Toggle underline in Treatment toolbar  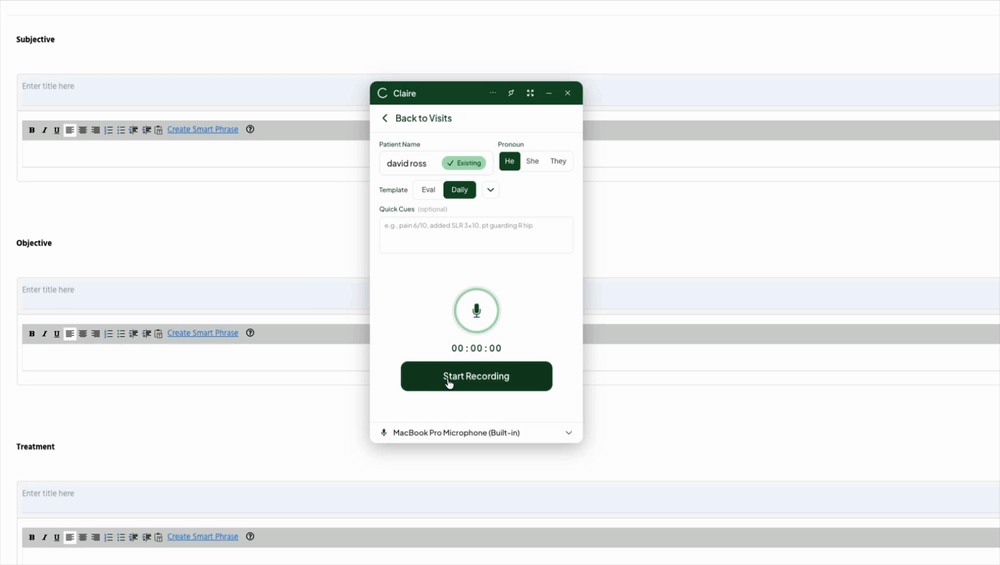[x=57, y=538]
